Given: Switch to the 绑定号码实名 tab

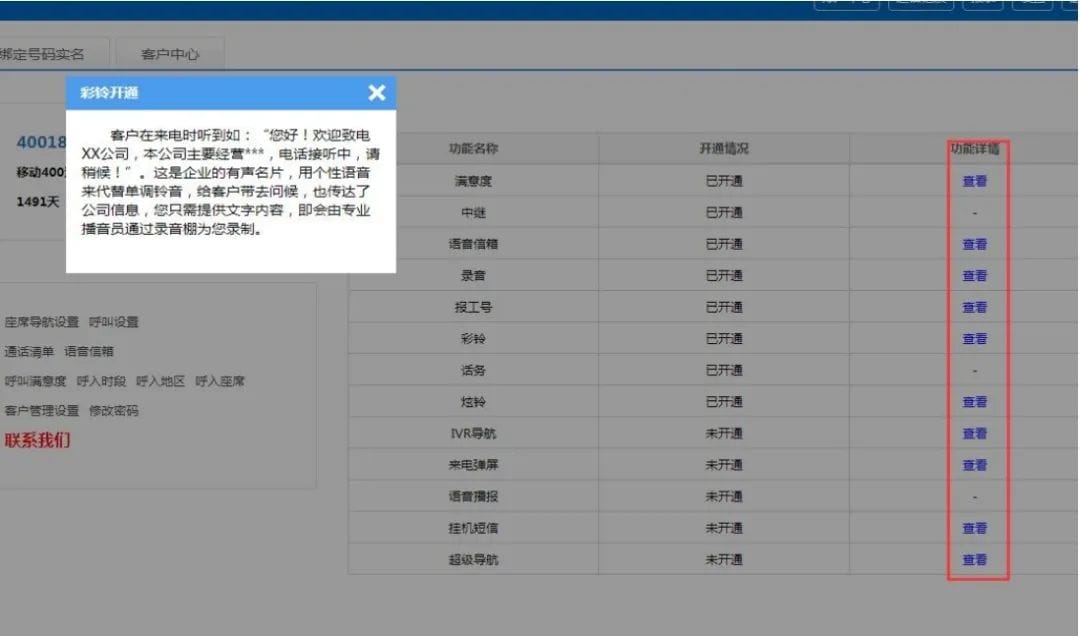Looking at the screenshot, I should click(42, 54).
